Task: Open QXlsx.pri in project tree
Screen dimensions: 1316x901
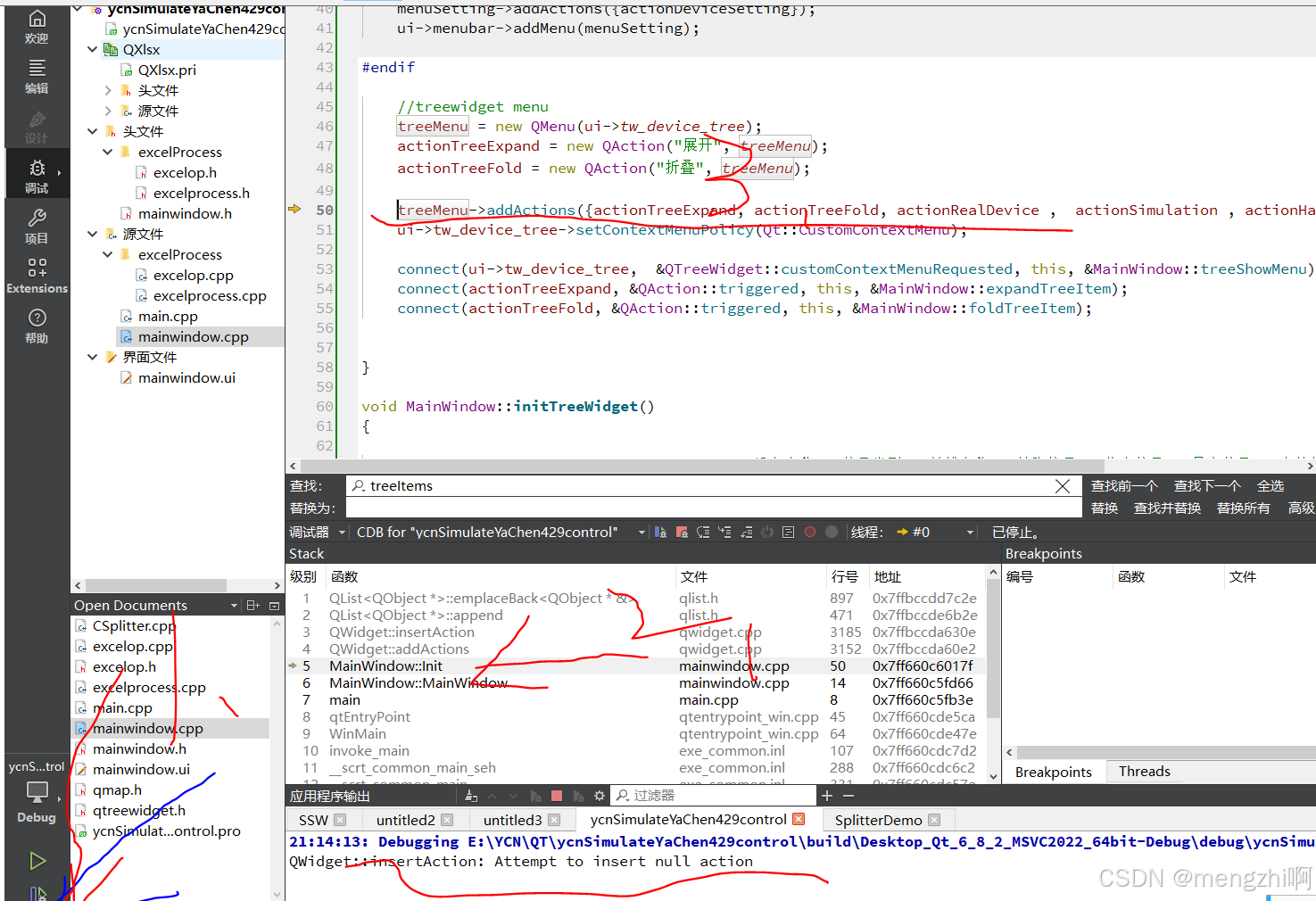Action: click(x=167, y=70)
